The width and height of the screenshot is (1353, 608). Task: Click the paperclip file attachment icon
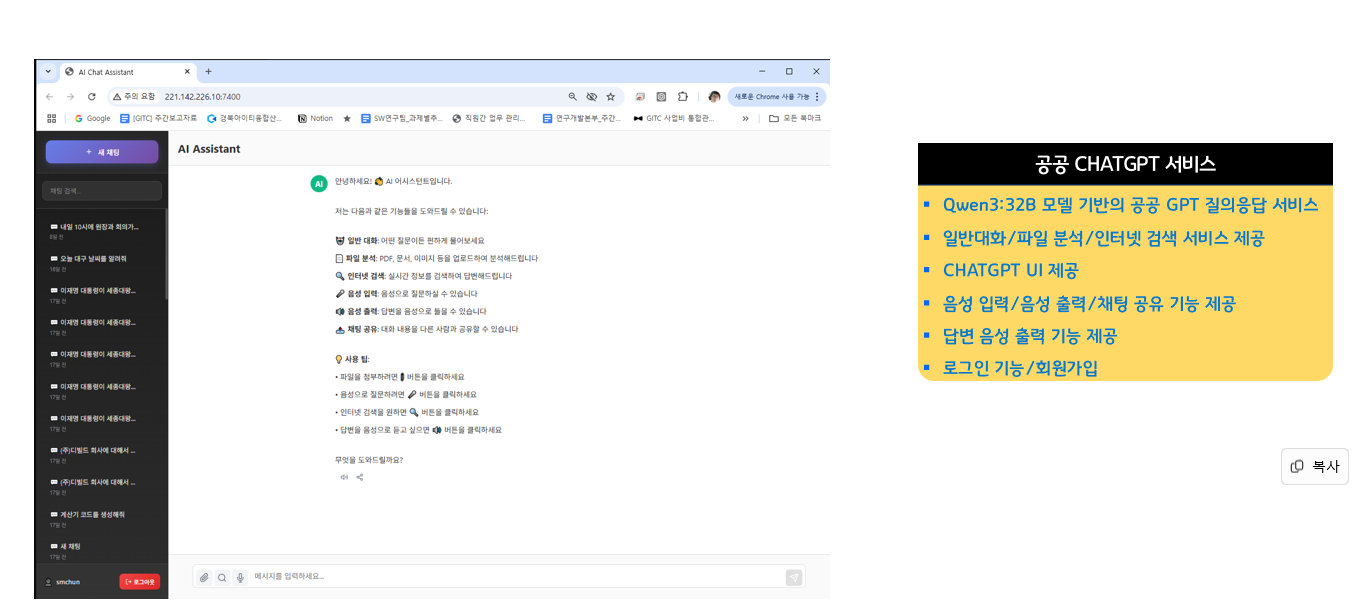[x=204, y=577]
